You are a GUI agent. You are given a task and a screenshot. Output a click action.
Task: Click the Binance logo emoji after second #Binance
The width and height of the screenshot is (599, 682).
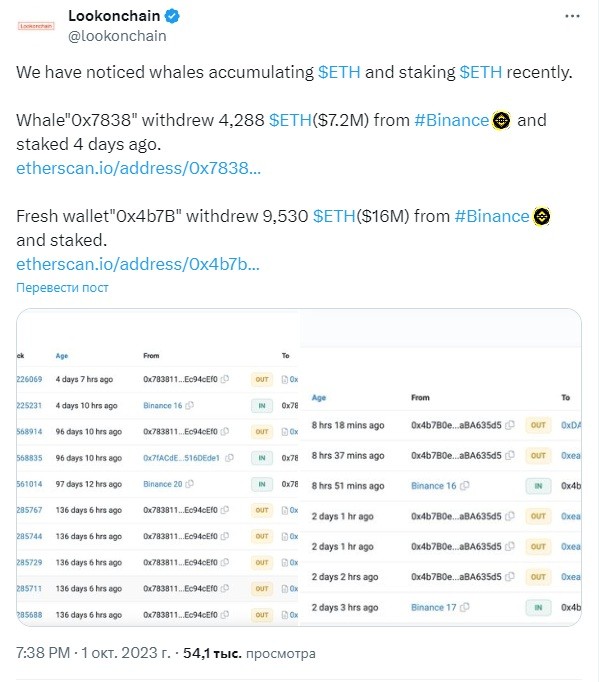point(542,216)
